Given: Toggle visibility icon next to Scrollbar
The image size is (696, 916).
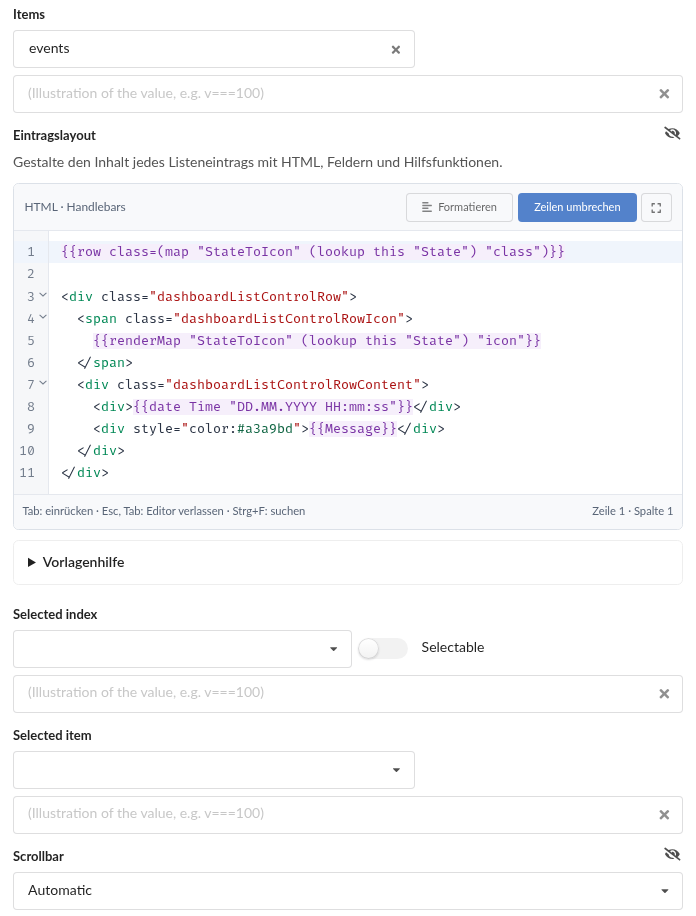Looking at the screenshot, I should pyautogui.click(x=672, y=855).
